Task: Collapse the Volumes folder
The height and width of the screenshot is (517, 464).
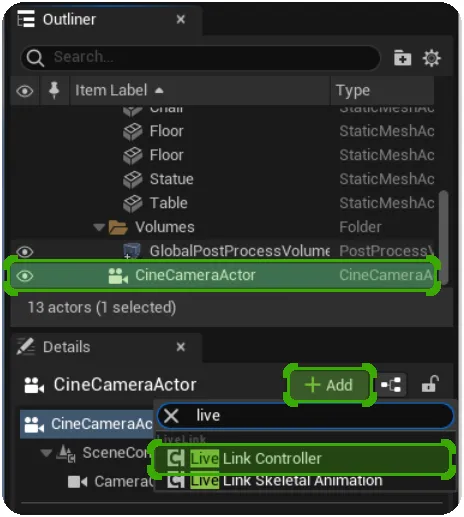Action: coord(99,227)
